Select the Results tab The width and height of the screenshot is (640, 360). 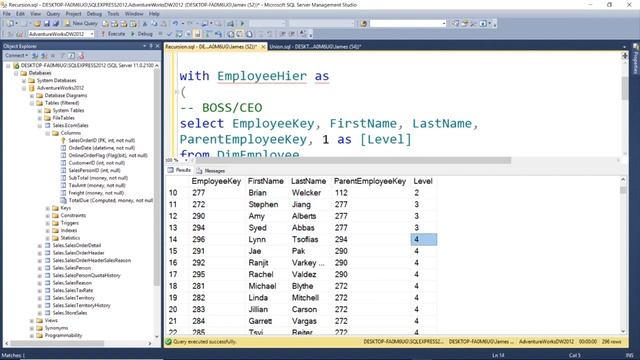(180, 170)
